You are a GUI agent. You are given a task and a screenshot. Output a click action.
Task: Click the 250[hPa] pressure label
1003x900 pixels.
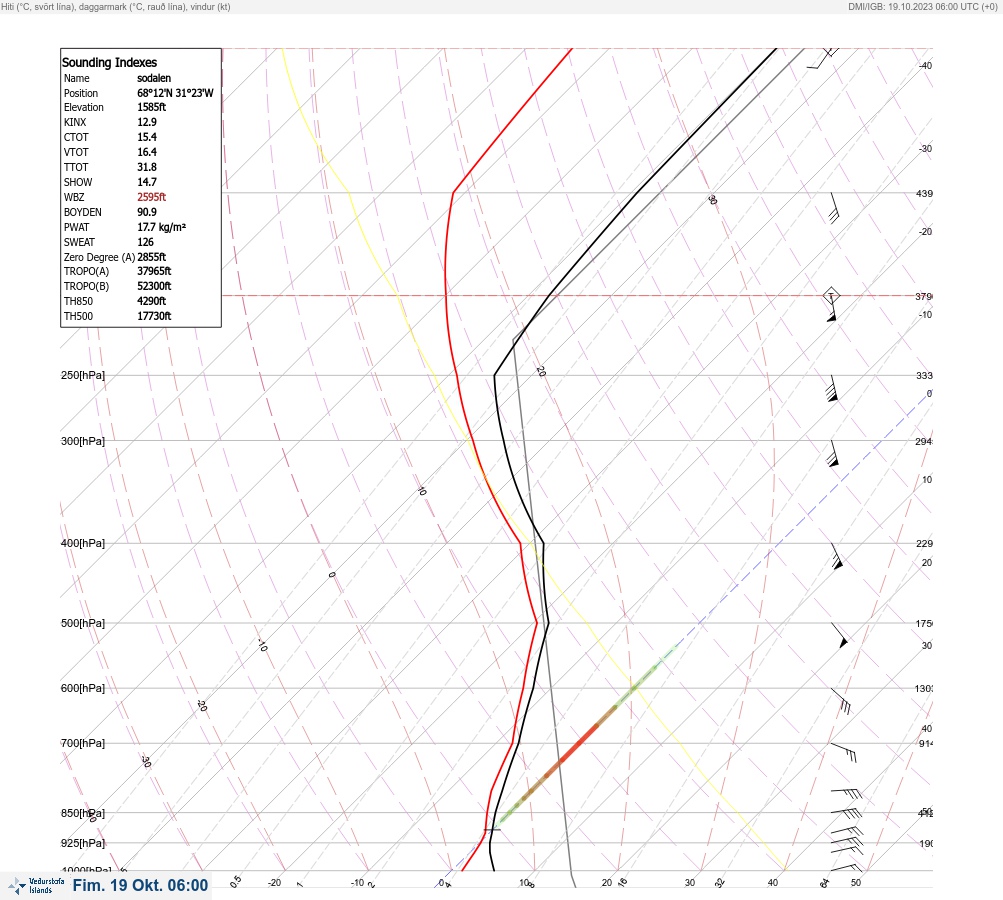pos(83,375)
